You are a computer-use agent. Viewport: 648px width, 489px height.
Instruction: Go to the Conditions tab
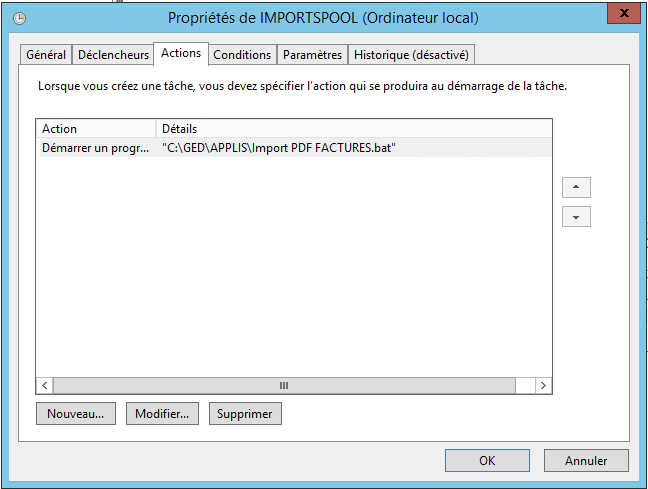242,55
